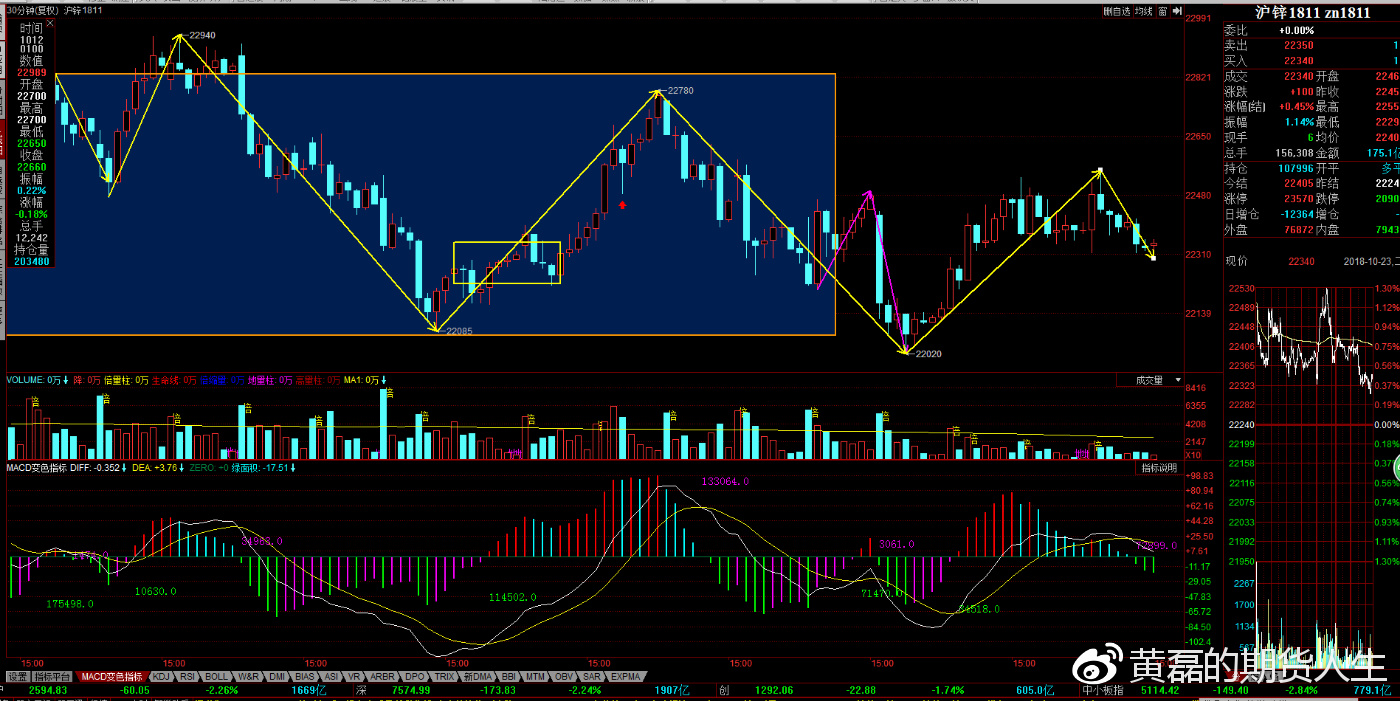The height and width of the screenshot is (701, 1400).
Task: Switch to the DPO indicator tab
Action: click(x=414, y=677)
